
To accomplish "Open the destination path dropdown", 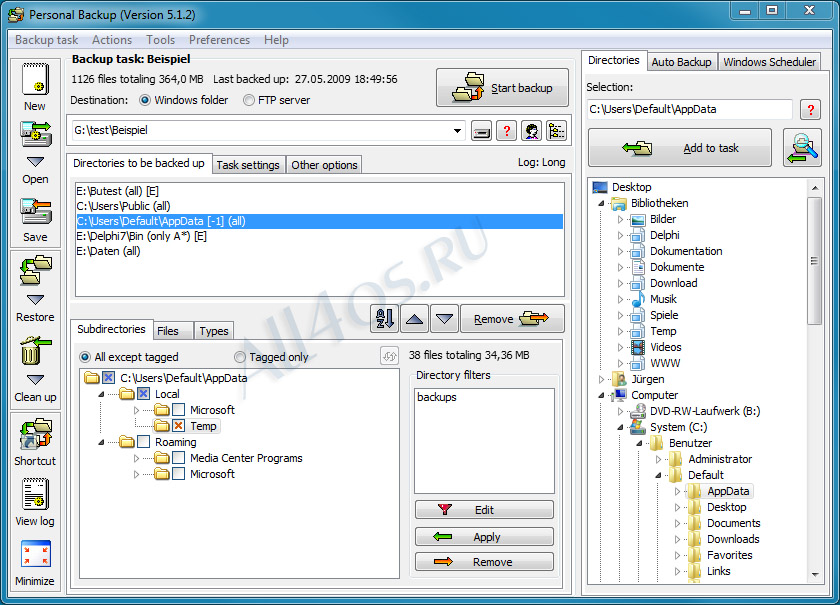I will [x=457, y=131].
